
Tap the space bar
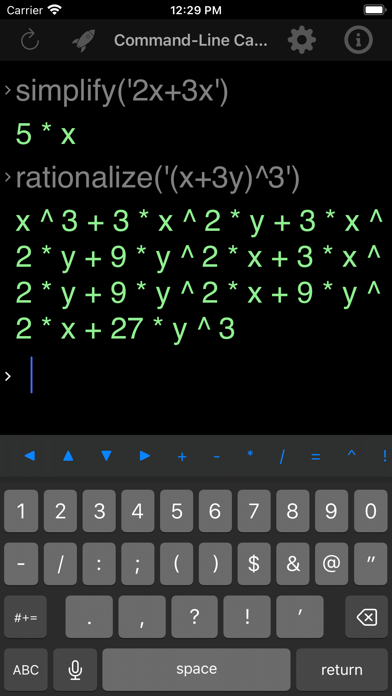point(196,669)
